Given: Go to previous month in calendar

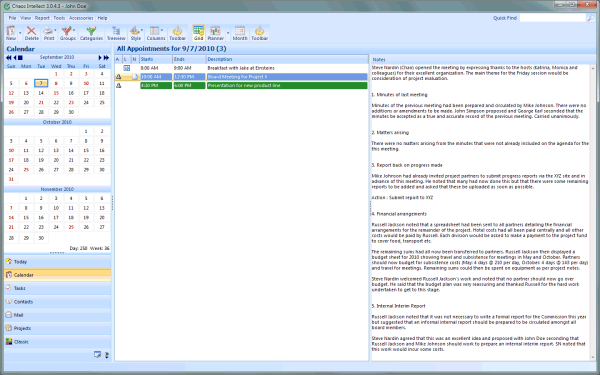Looking at the screenshot, I should 15,58.
